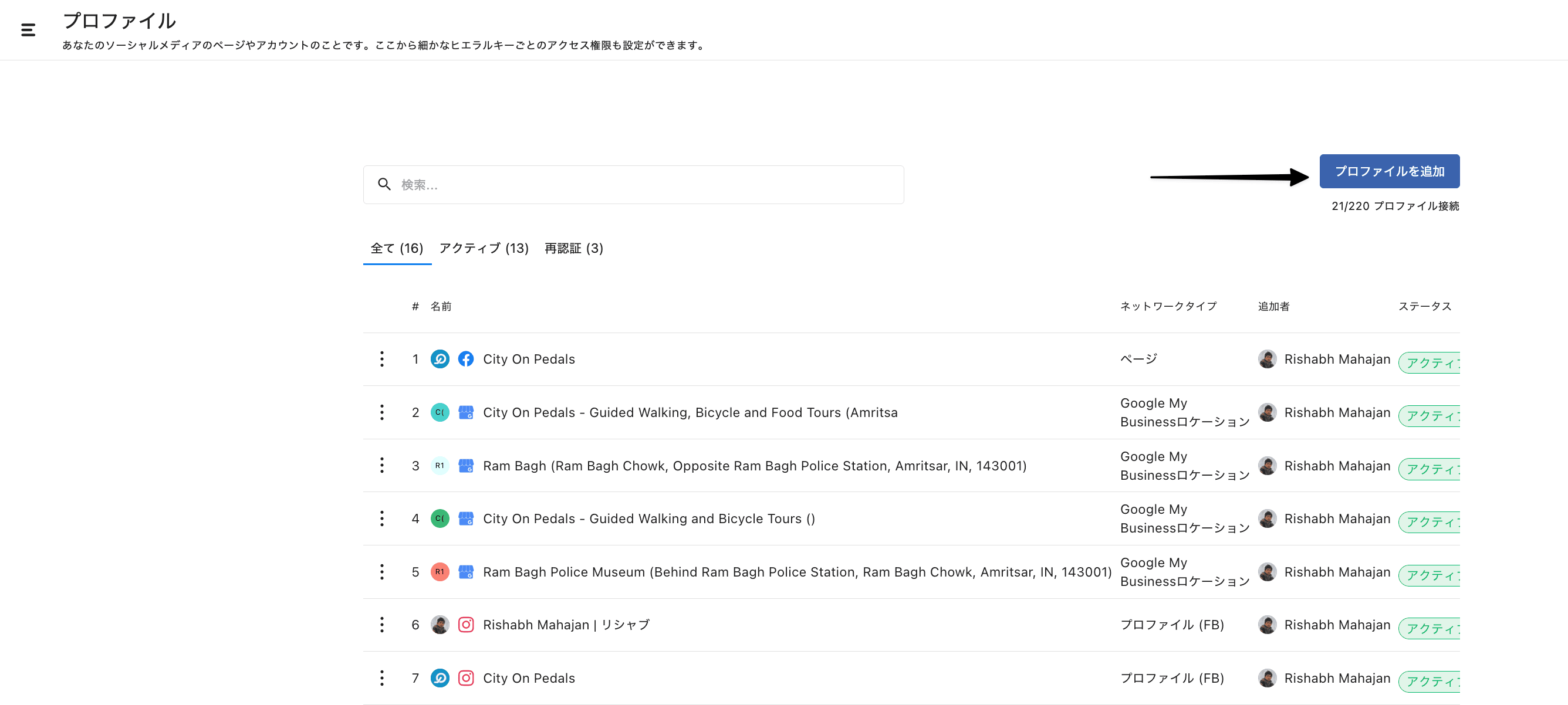Viewport: 1568px width, 705px height.
Task: Click the green avatar in row 4
Action: pos(440,518)
